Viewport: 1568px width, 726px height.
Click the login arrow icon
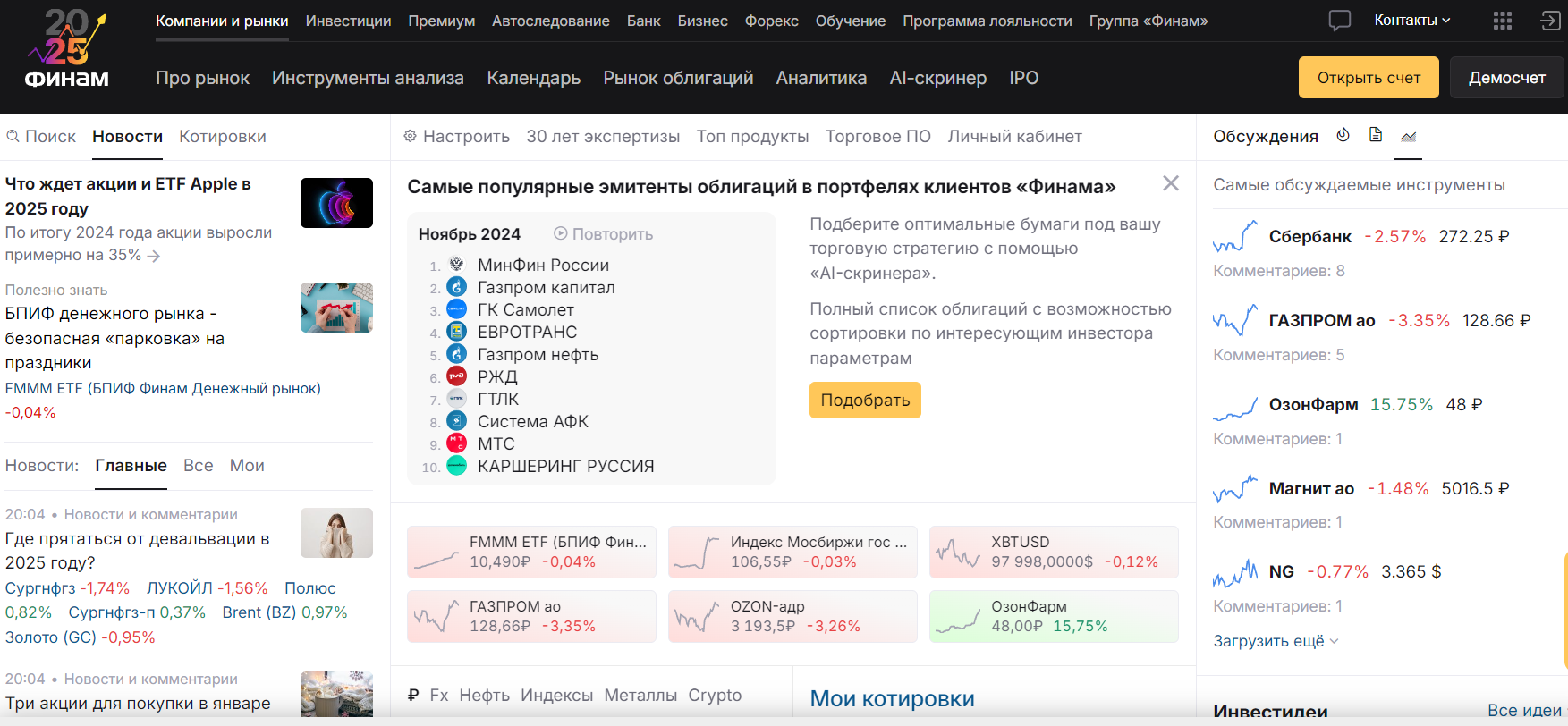1550,21
